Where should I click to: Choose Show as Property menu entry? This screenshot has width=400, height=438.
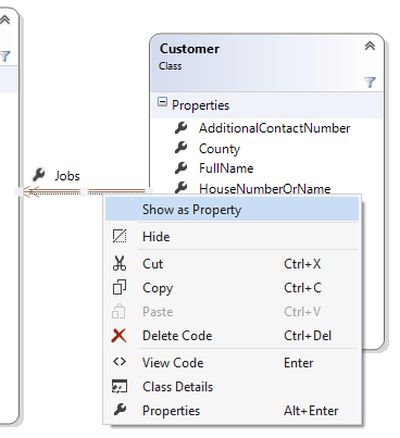232,209
